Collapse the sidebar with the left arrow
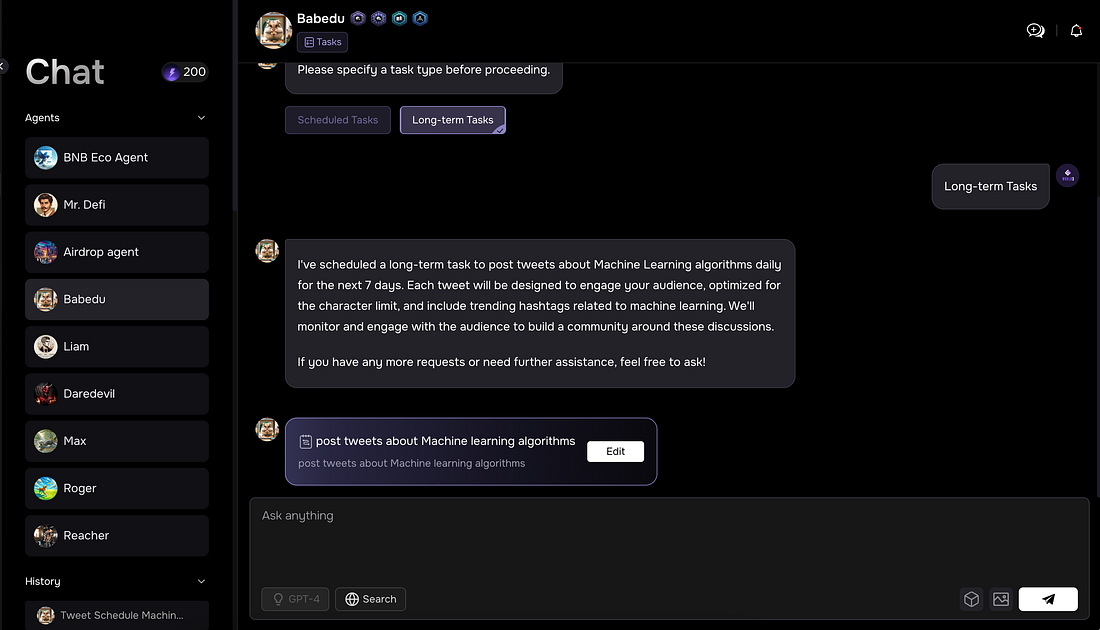Screen dimensions: 1100x630 click(3, 66)
